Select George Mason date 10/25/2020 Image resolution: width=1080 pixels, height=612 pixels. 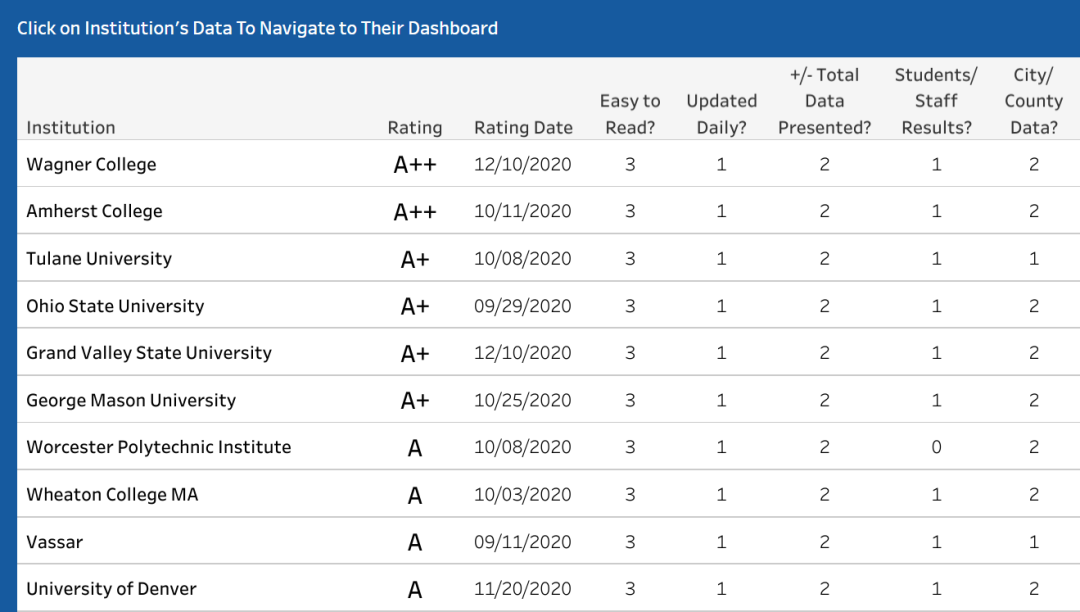click(x=523, y=400)
